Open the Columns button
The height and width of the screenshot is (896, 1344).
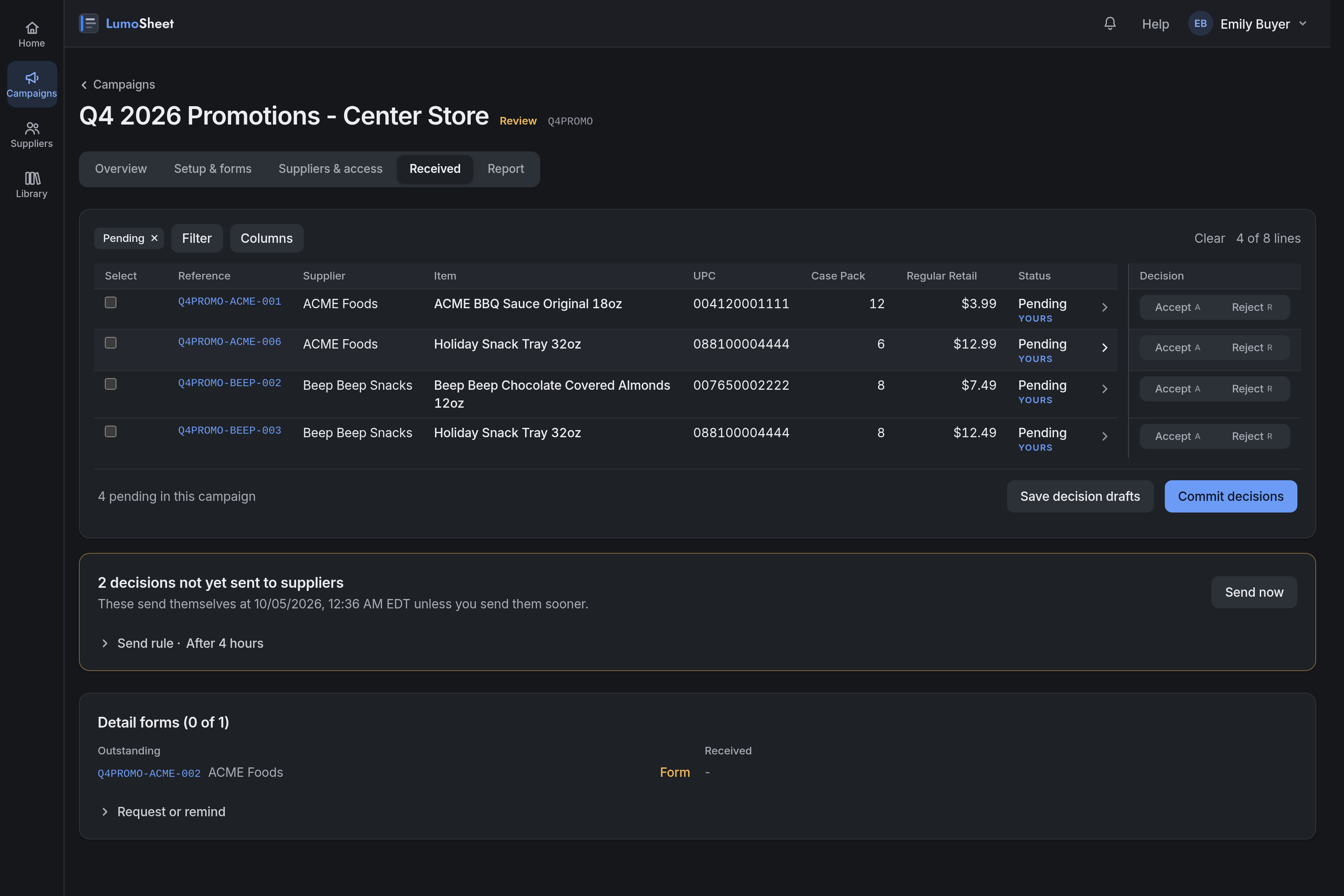(x=266, y=238)
